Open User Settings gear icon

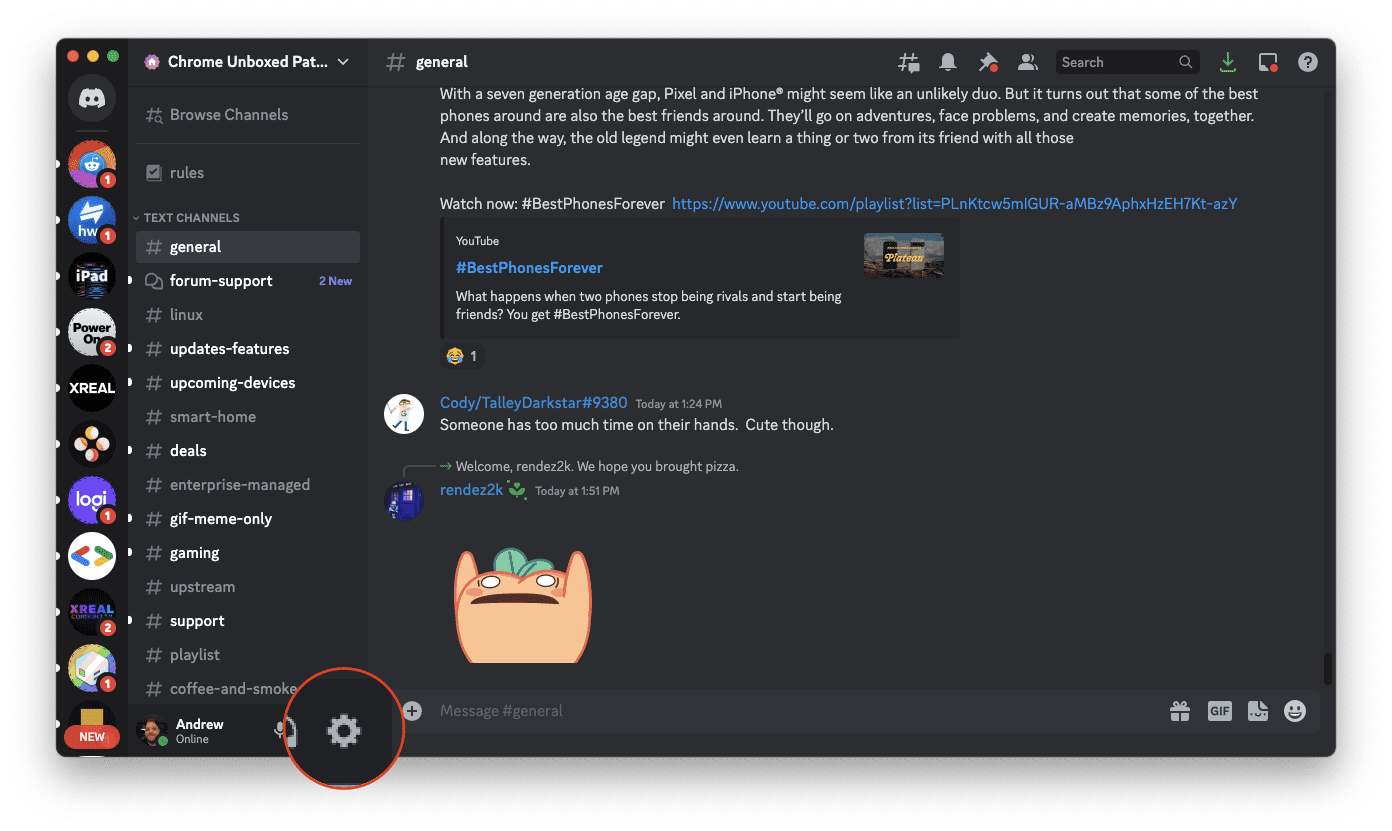(x=344, y=731)
